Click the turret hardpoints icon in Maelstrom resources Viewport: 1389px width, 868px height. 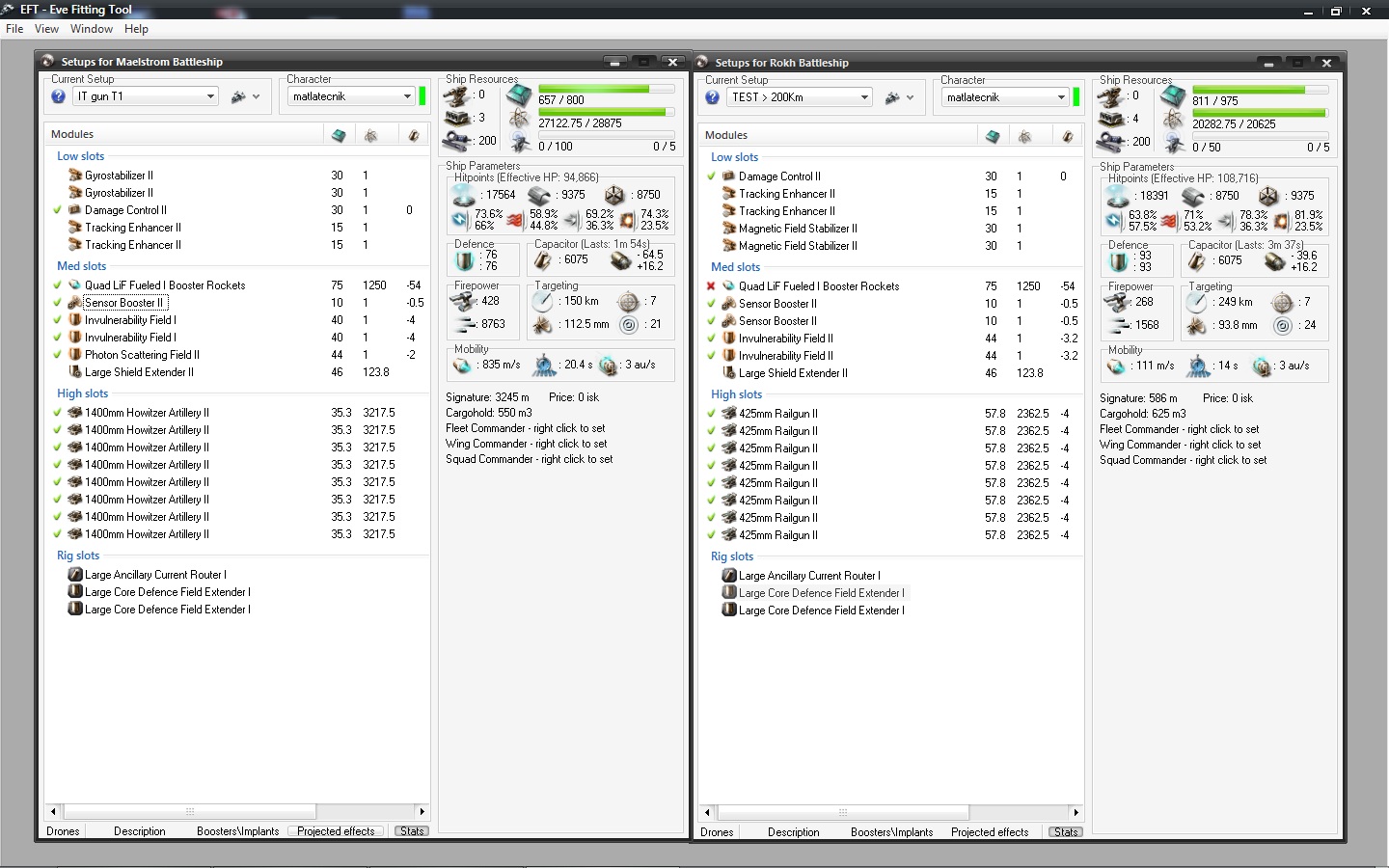(x=457, y=95)
